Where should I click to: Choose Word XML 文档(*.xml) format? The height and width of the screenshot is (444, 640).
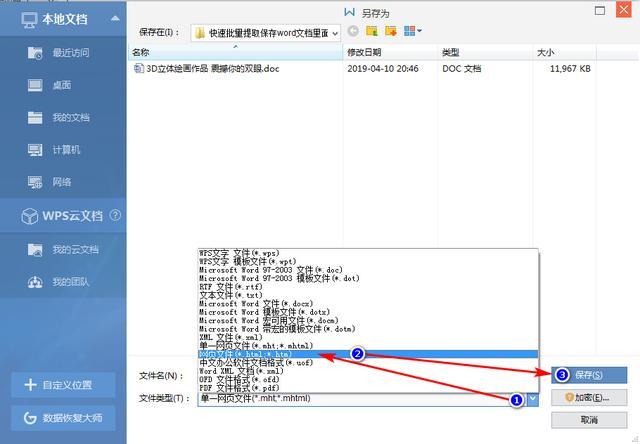pos(368,371)
